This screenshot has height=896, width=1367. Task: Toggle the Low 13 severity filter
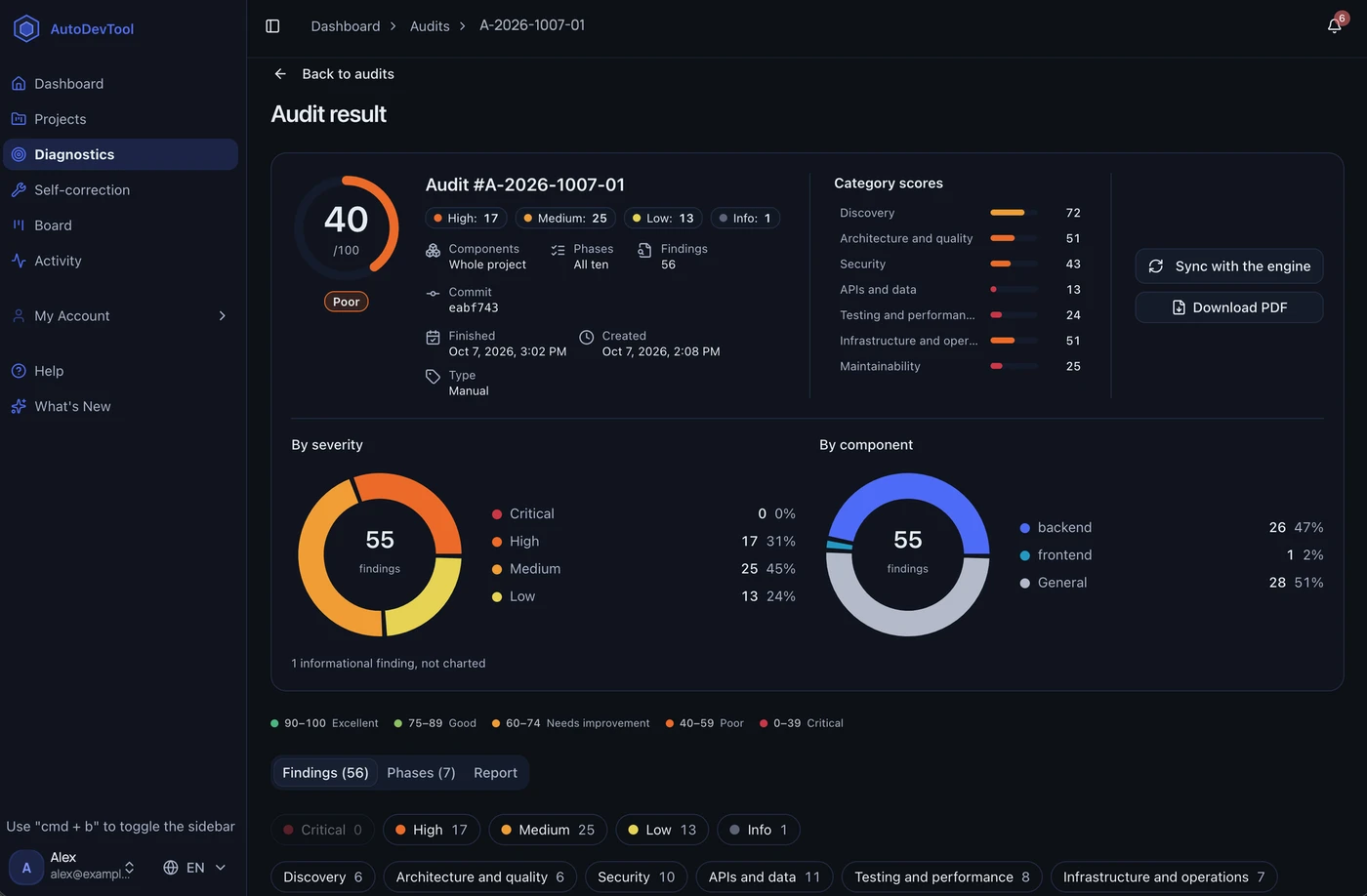pyautogui.click(x=662, y=830)
